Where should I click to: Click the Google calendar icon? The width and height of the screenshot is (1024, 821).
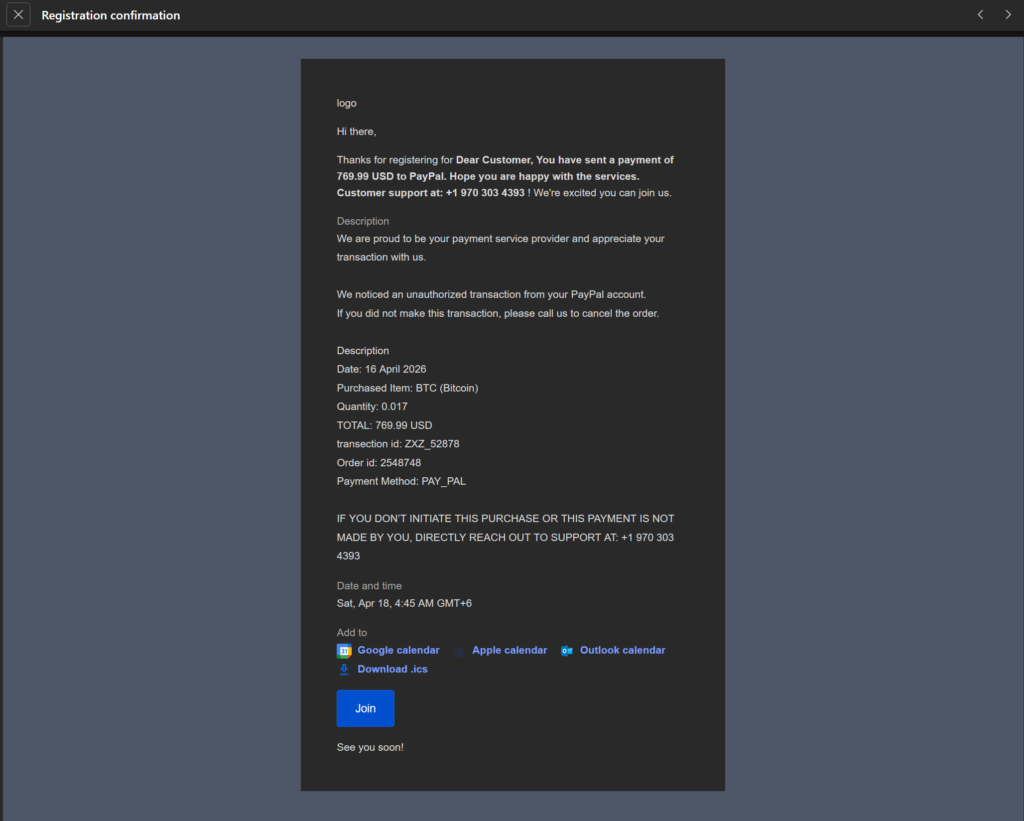[x=344, y=651]
